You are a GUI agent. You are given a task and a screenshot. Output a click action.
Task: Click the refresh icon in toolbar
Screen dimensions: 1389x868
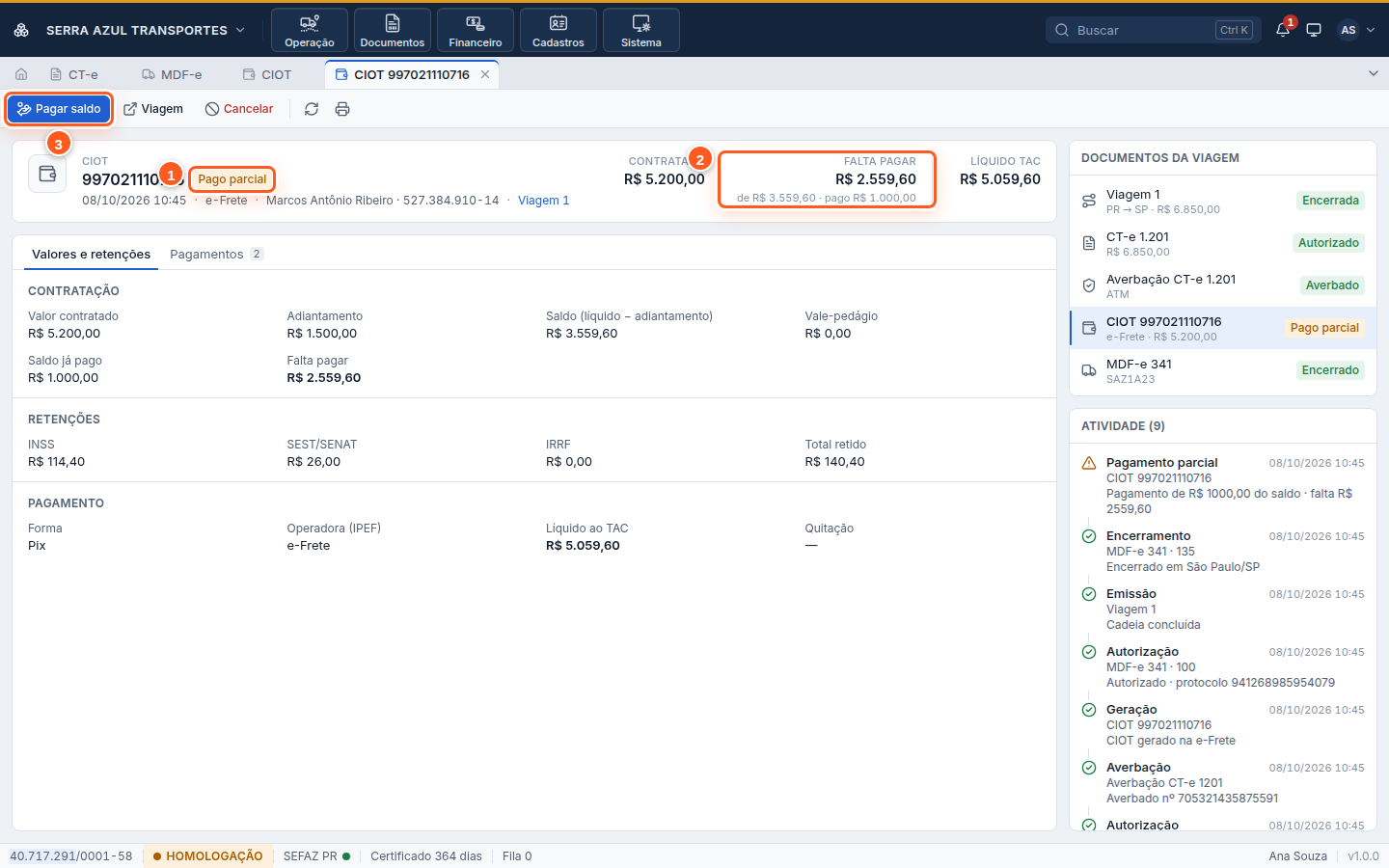pyautogui.click(x=312, y=109)
